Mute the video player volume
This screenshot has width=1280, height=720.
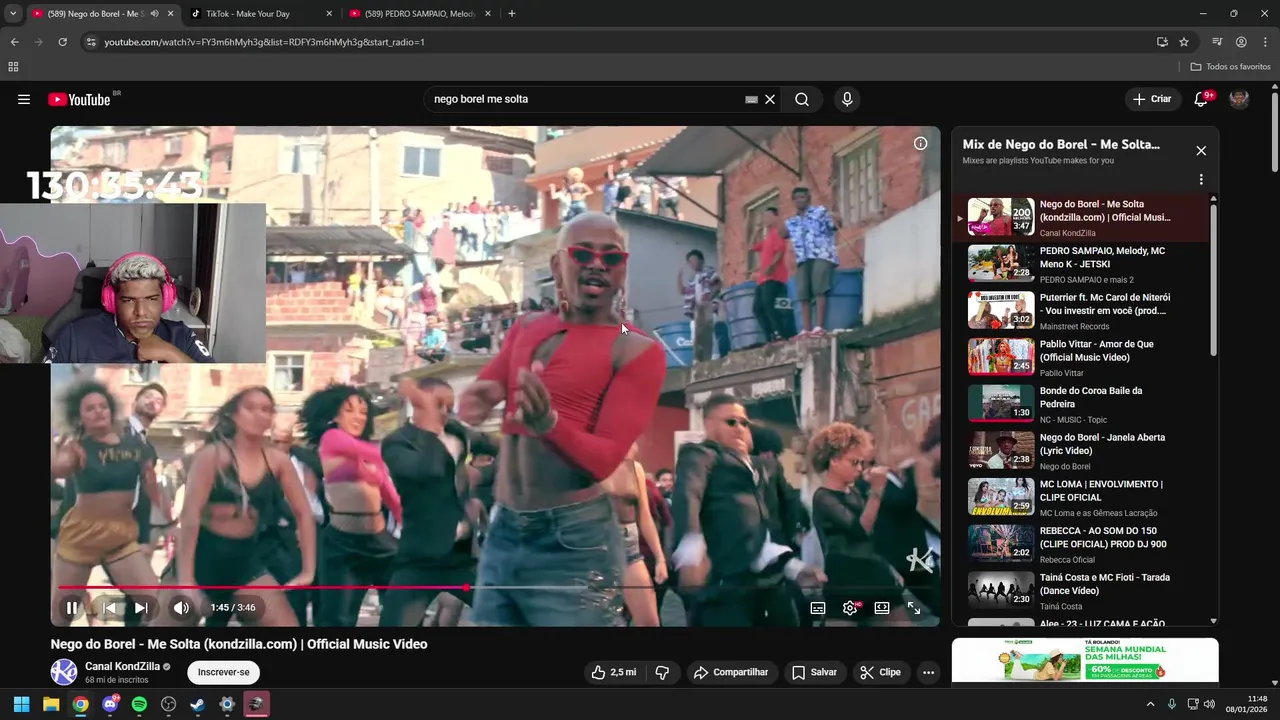[181, 607]
